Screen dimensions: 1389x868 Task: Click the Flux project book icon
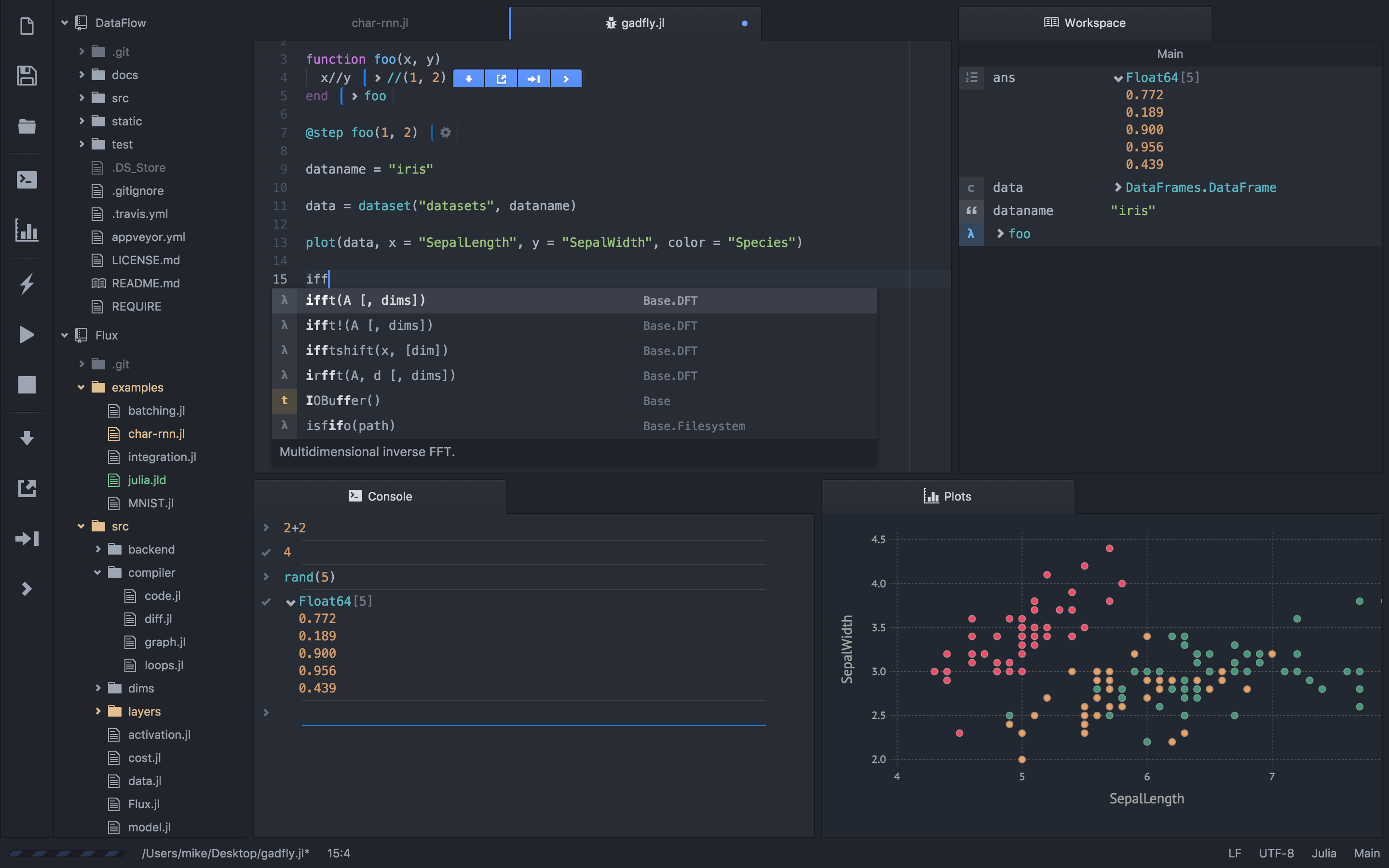pos(82,335)
